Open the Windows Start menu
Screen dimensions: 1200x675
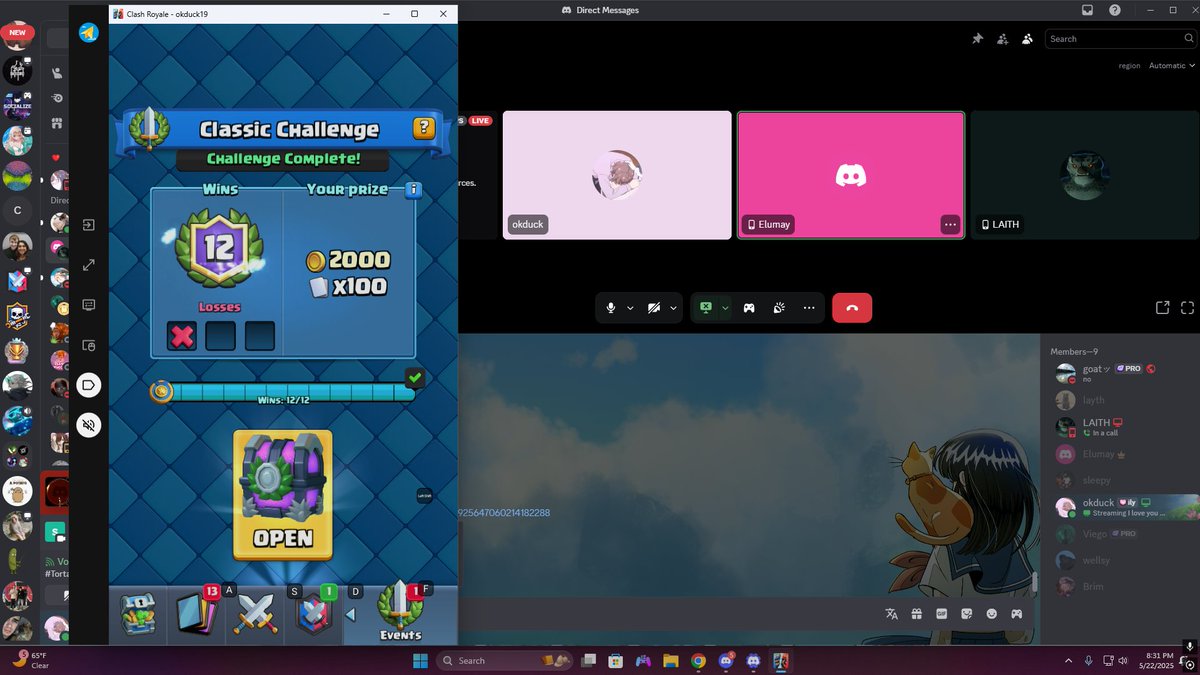pyautogui.click(x=420, y=660)
